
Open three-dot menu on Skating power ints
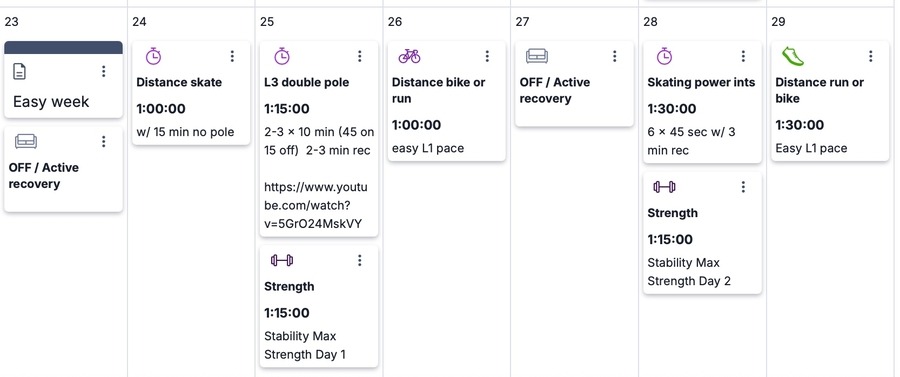(743, 56)
